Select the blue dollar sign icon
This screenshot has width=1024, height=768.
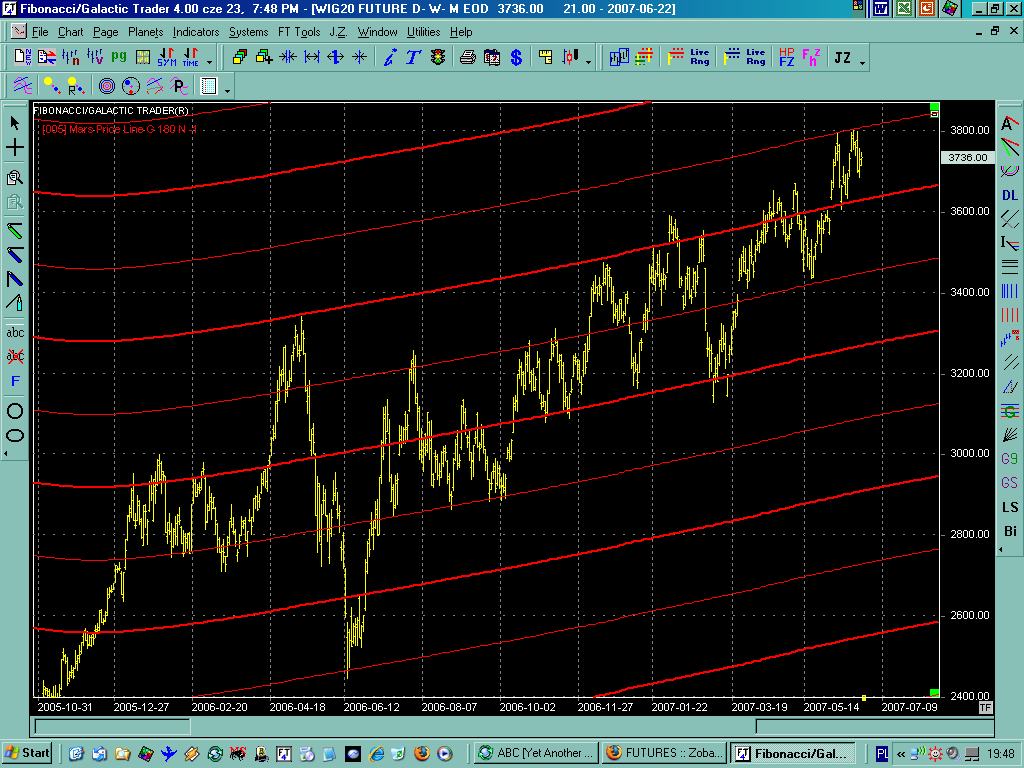(x=516, y=57)
